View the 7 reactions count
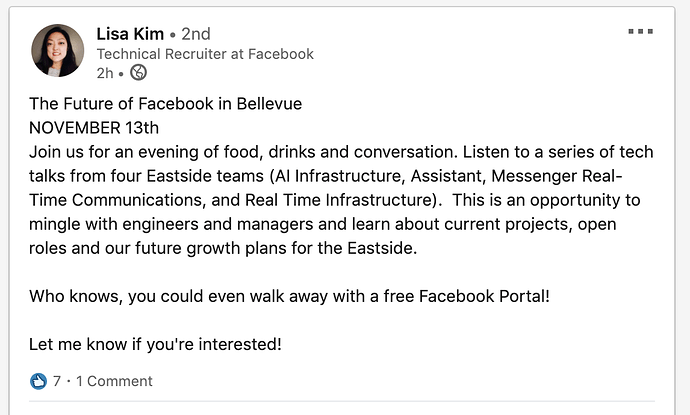 57,381
